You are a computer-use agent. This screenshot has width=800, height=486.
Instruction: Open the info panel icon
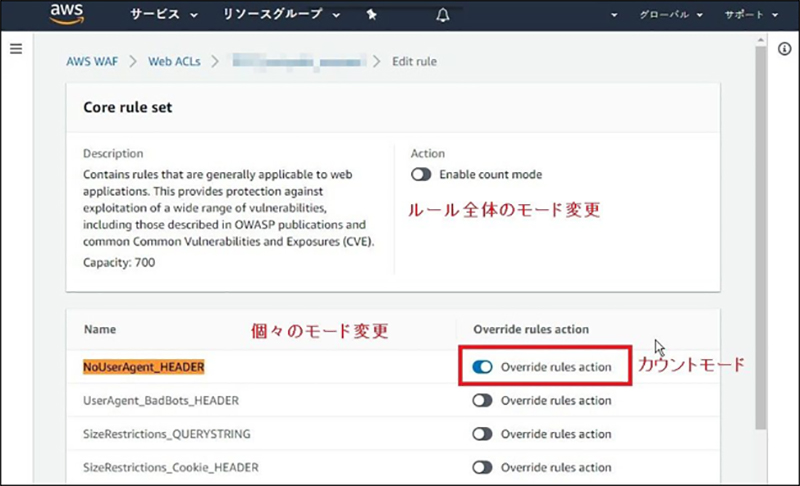(x=784, y=49)
